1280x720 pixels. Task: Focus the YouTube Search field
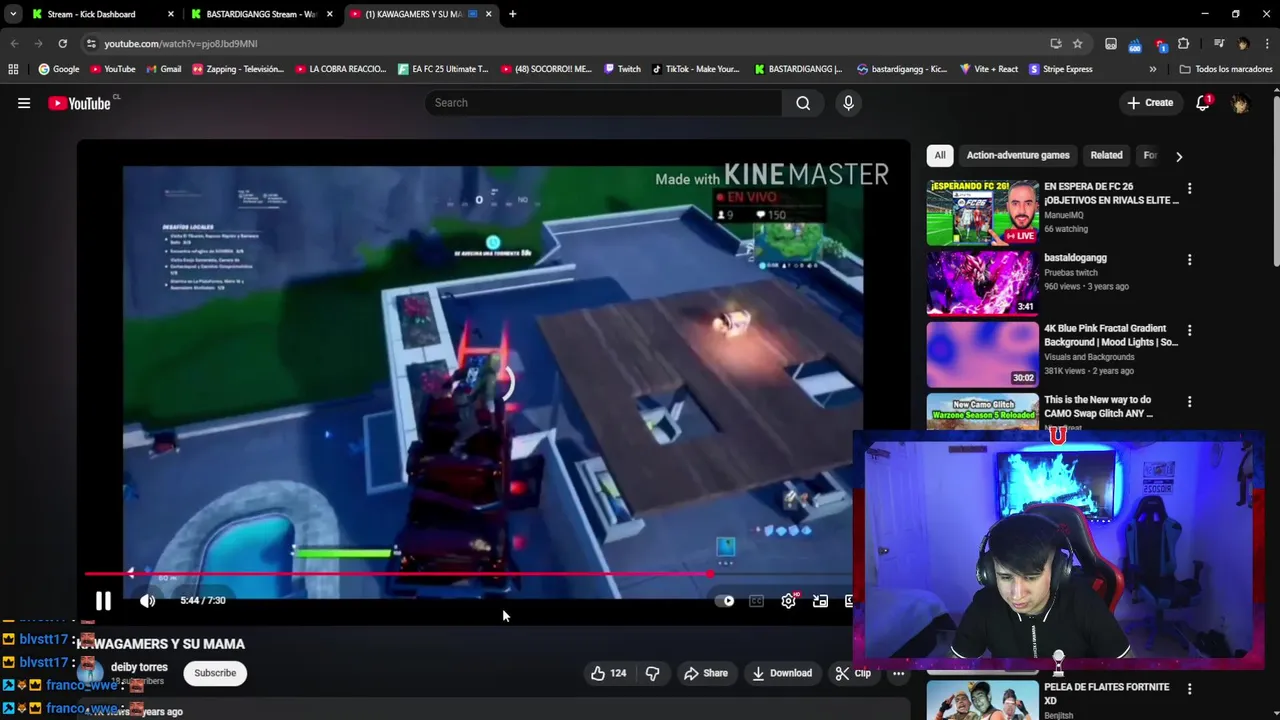point(604,103)
